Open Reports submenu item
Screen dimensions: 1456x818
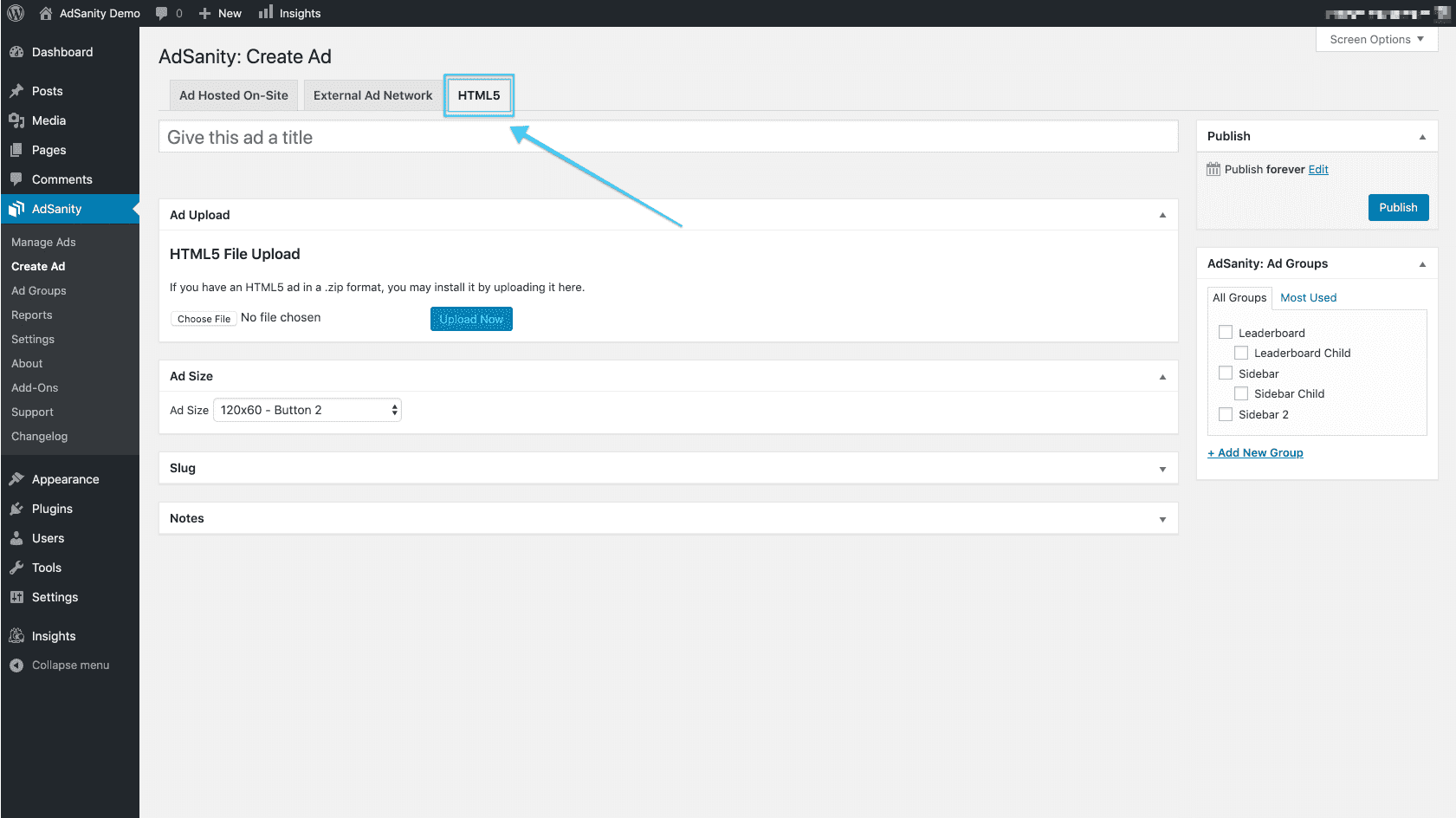[32, 315]
